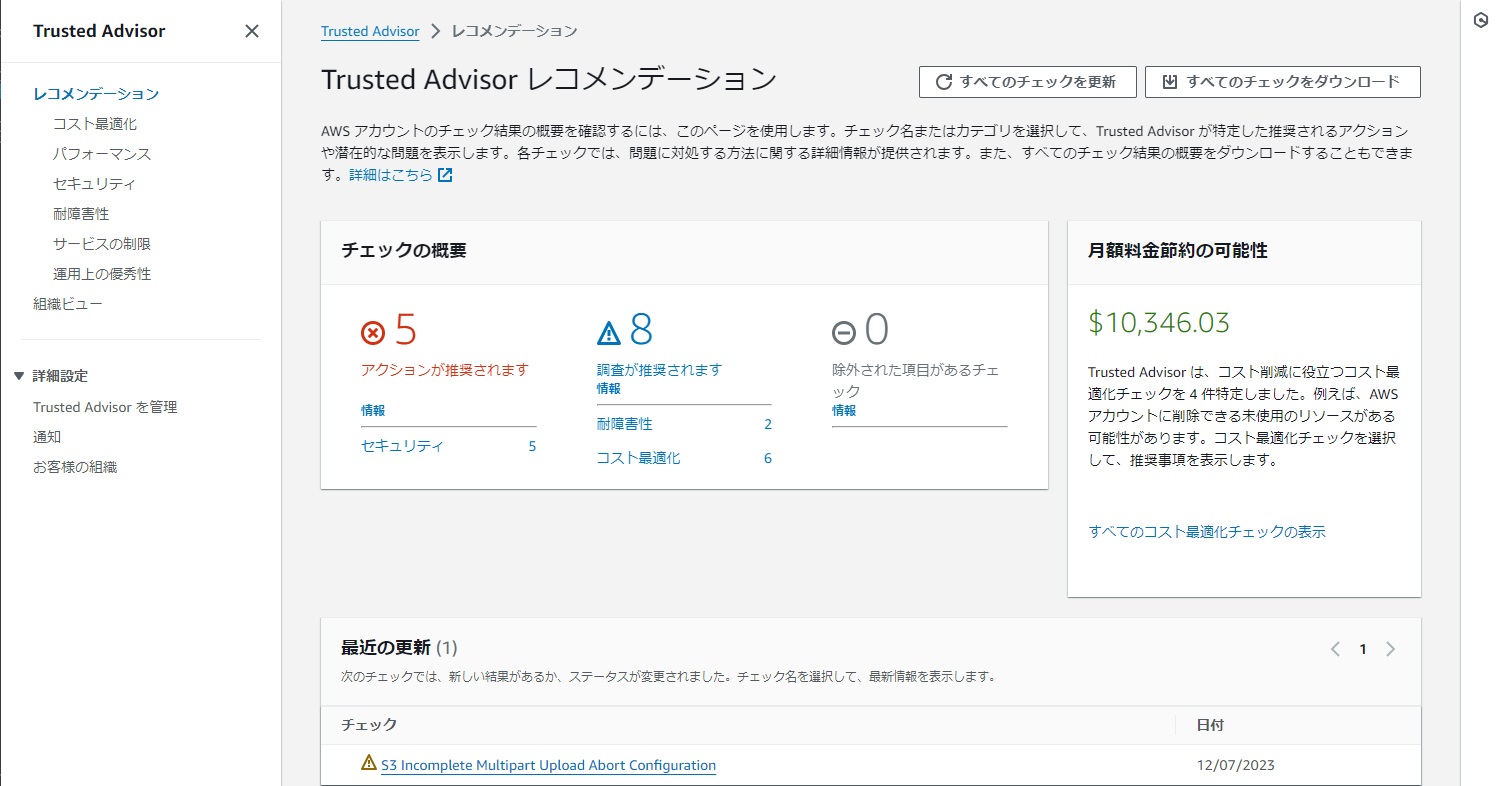1501x786 pixels.
Task: Go to next page with the right chevron
Action: pos(1391,648)
